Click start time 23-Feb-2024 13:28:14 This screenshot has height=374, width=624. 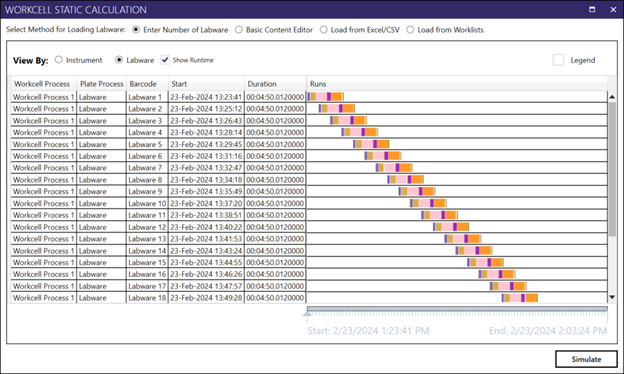coord(206,132)
